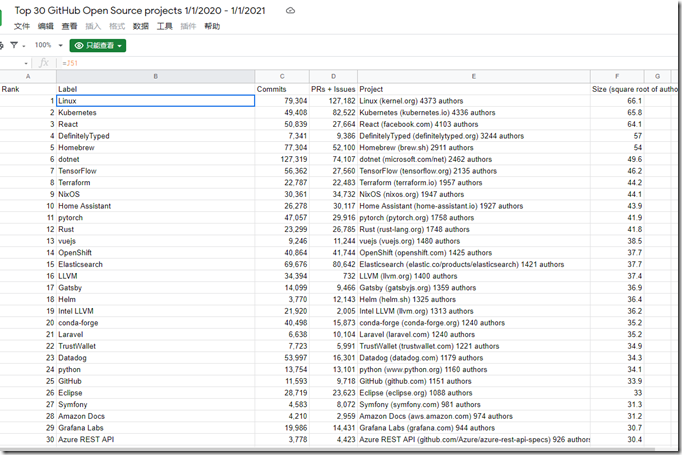Open the 编辑 menu

pos(46,26)
